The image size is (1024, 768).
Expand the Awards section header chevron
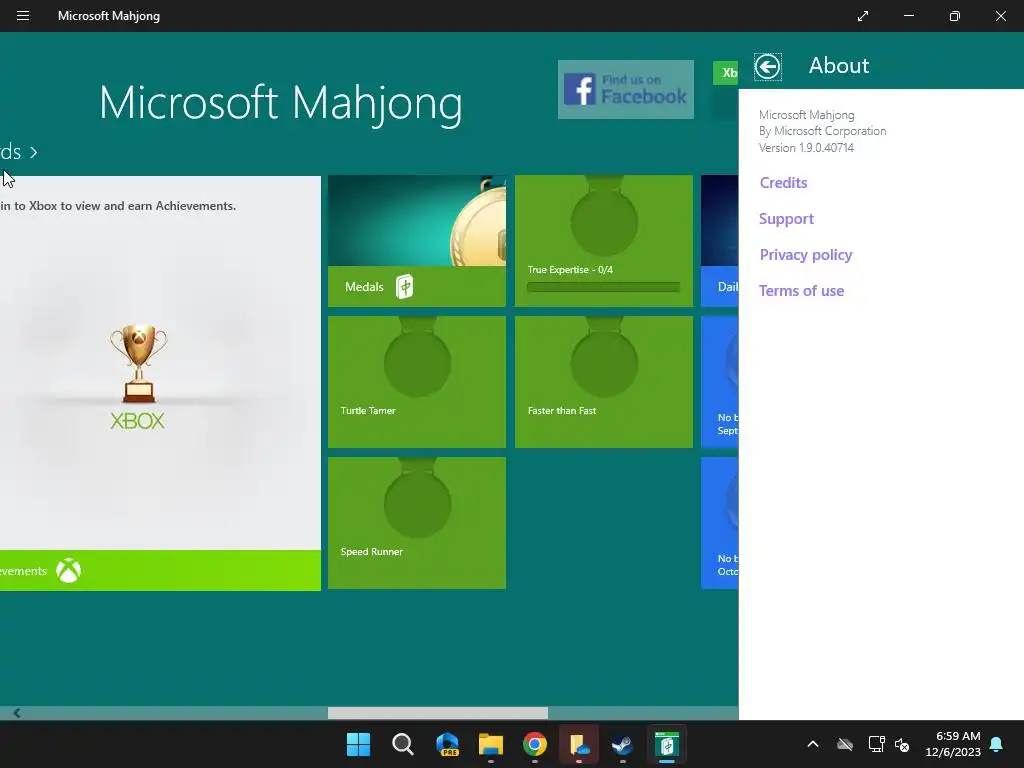[33, 153]
